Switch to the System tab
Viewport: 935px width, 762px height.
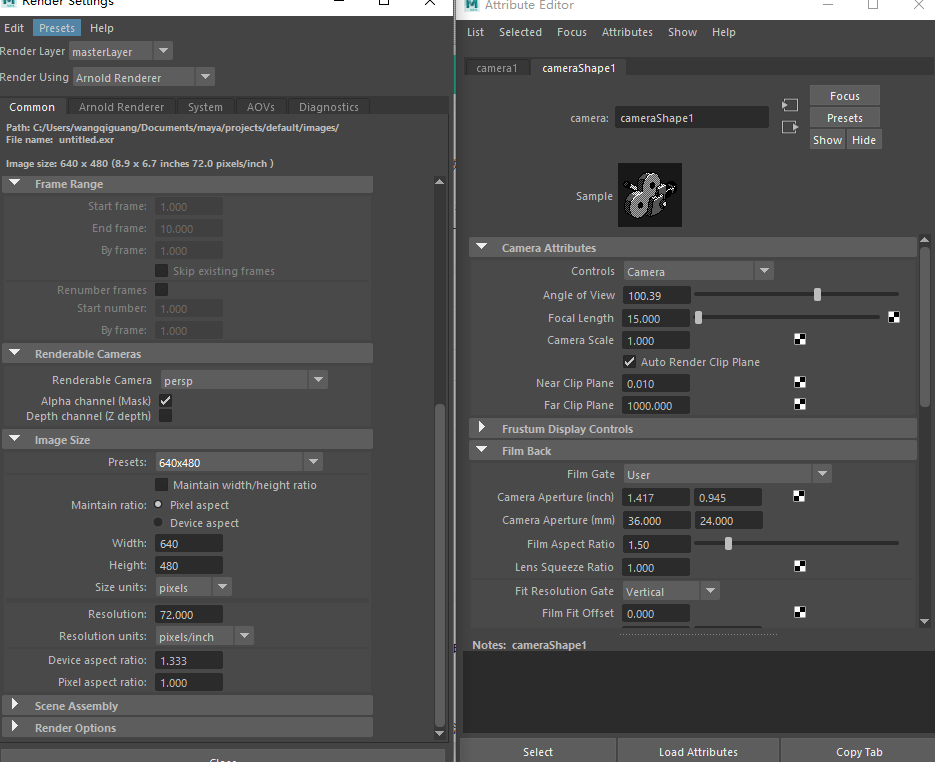[x=205, y=107]
